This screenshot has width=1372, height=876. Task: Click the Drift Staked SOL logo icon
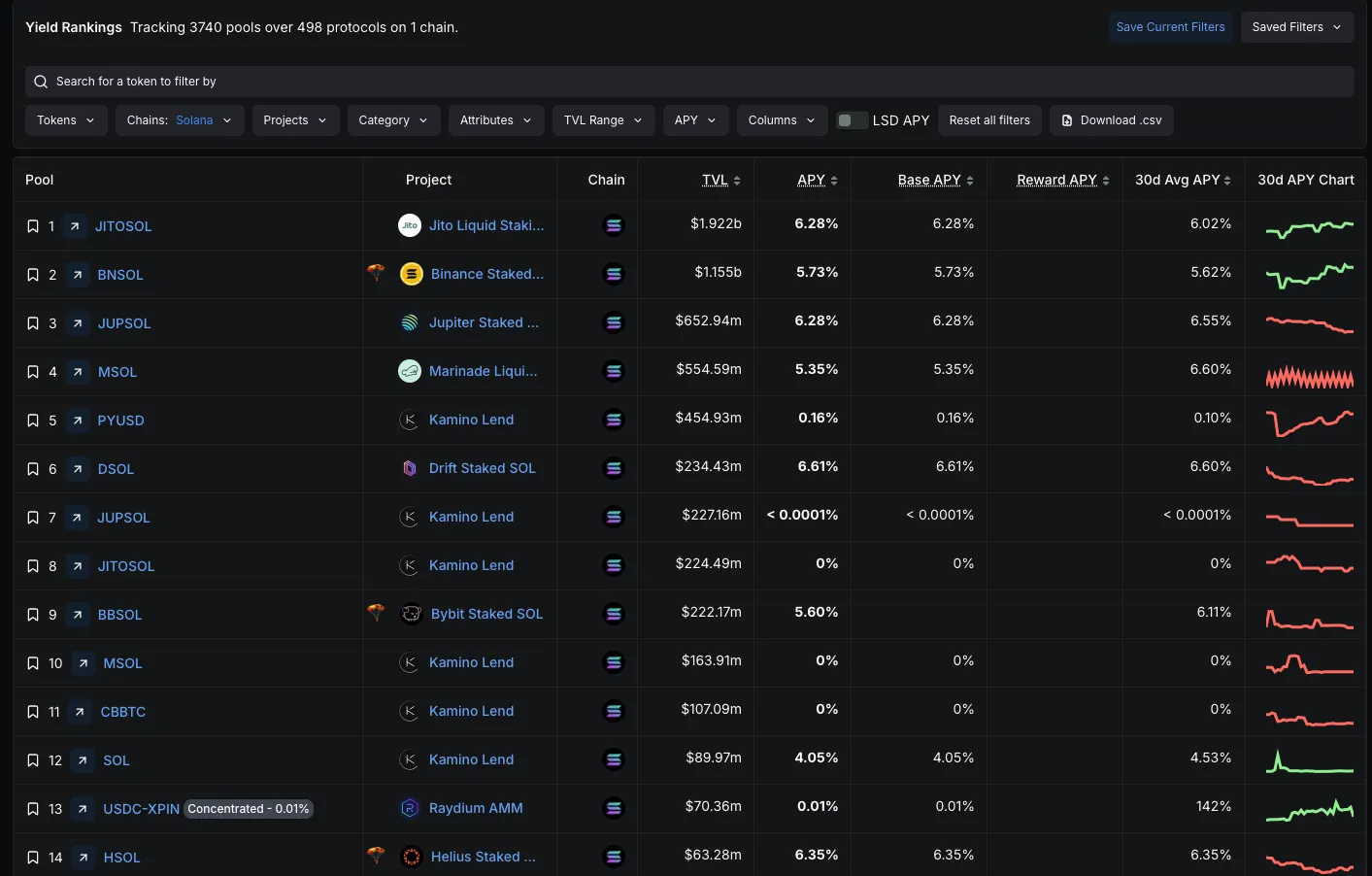pyautogui.click(x=410, y=468)
